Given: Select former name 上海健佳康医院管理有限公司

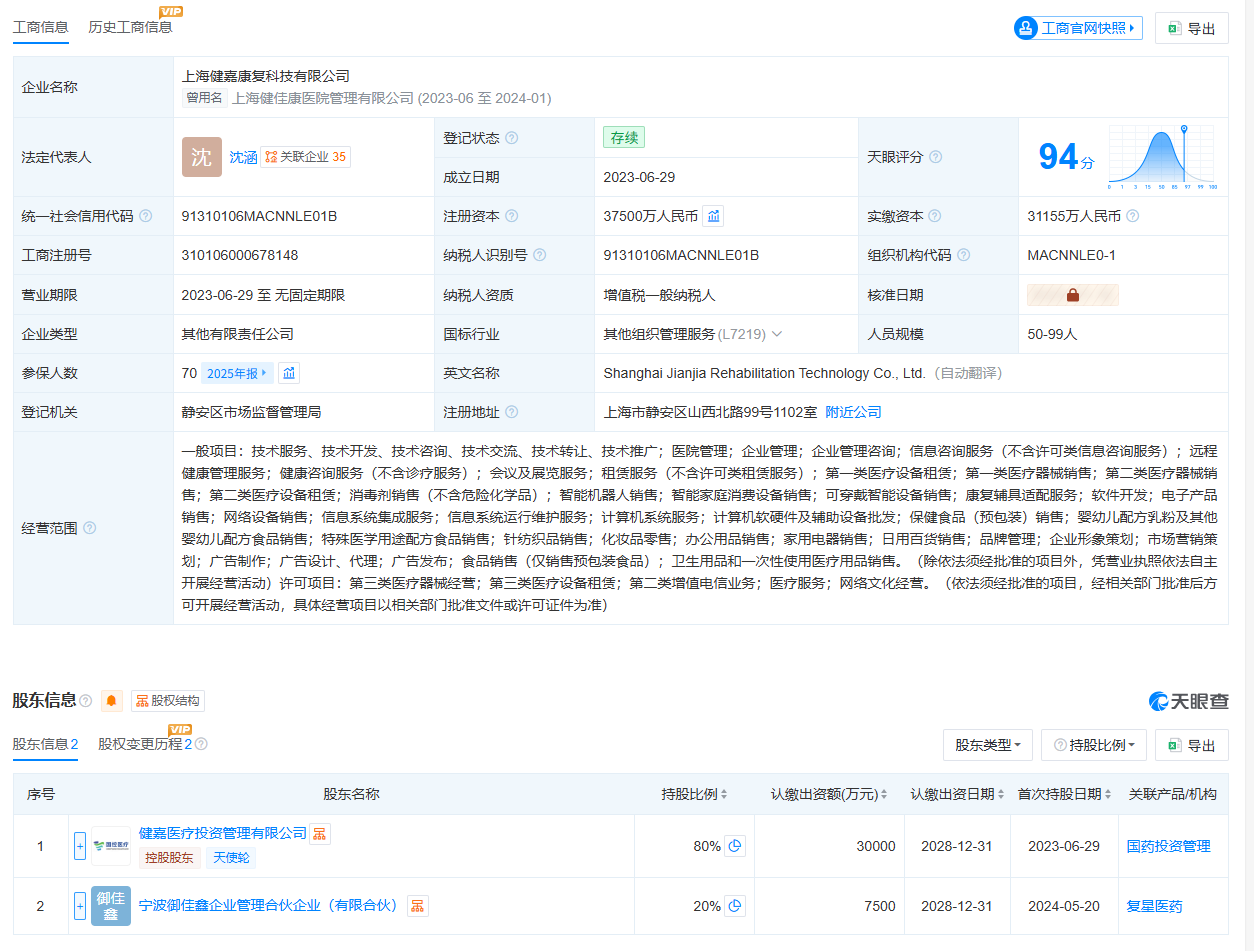Looking at the screenshot, I should tap(323, 98).
